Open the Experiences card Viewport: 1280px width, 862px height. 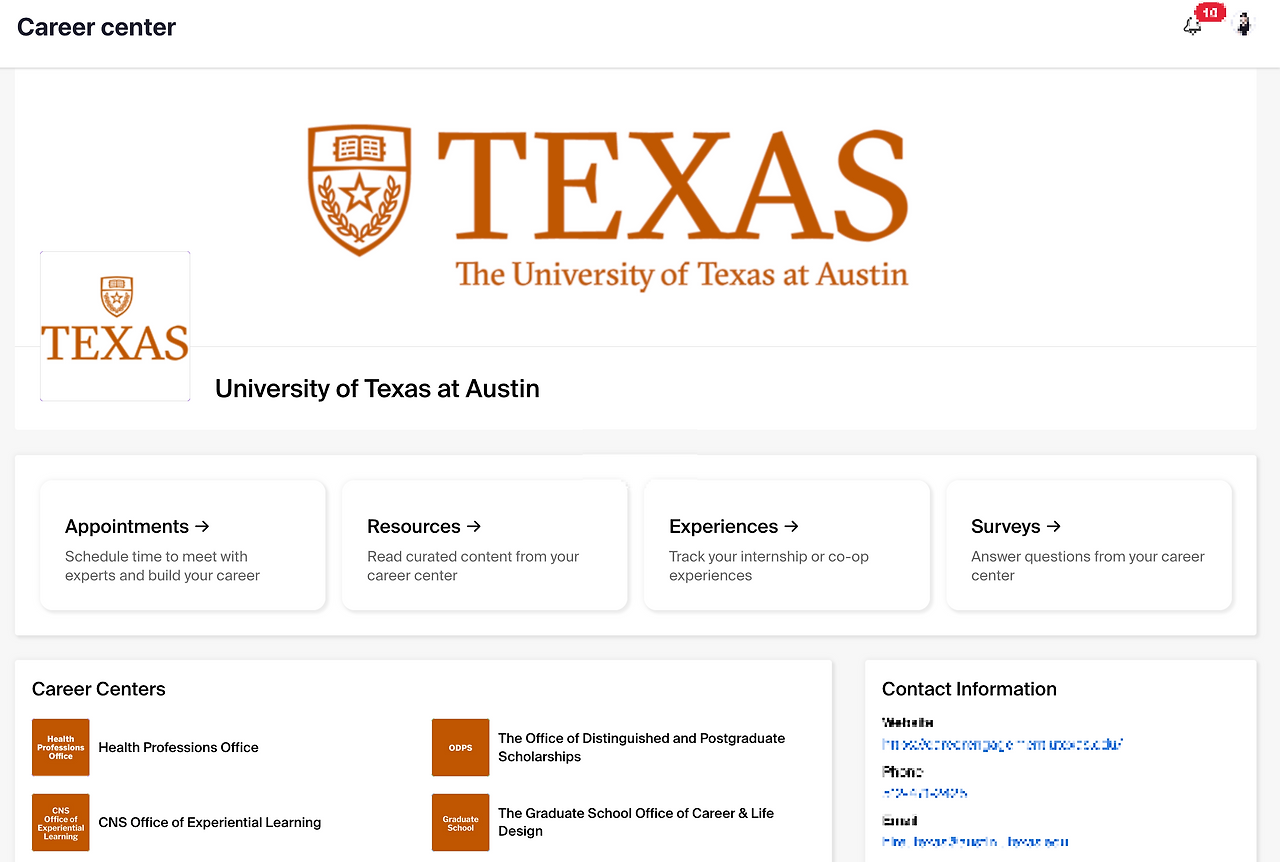pos(787,545)
